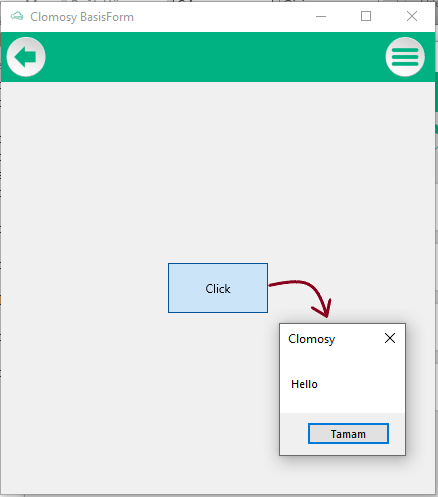438x497 pixels.
Task: Go back with the green arrow icon
Action: [x=26, y=57]
